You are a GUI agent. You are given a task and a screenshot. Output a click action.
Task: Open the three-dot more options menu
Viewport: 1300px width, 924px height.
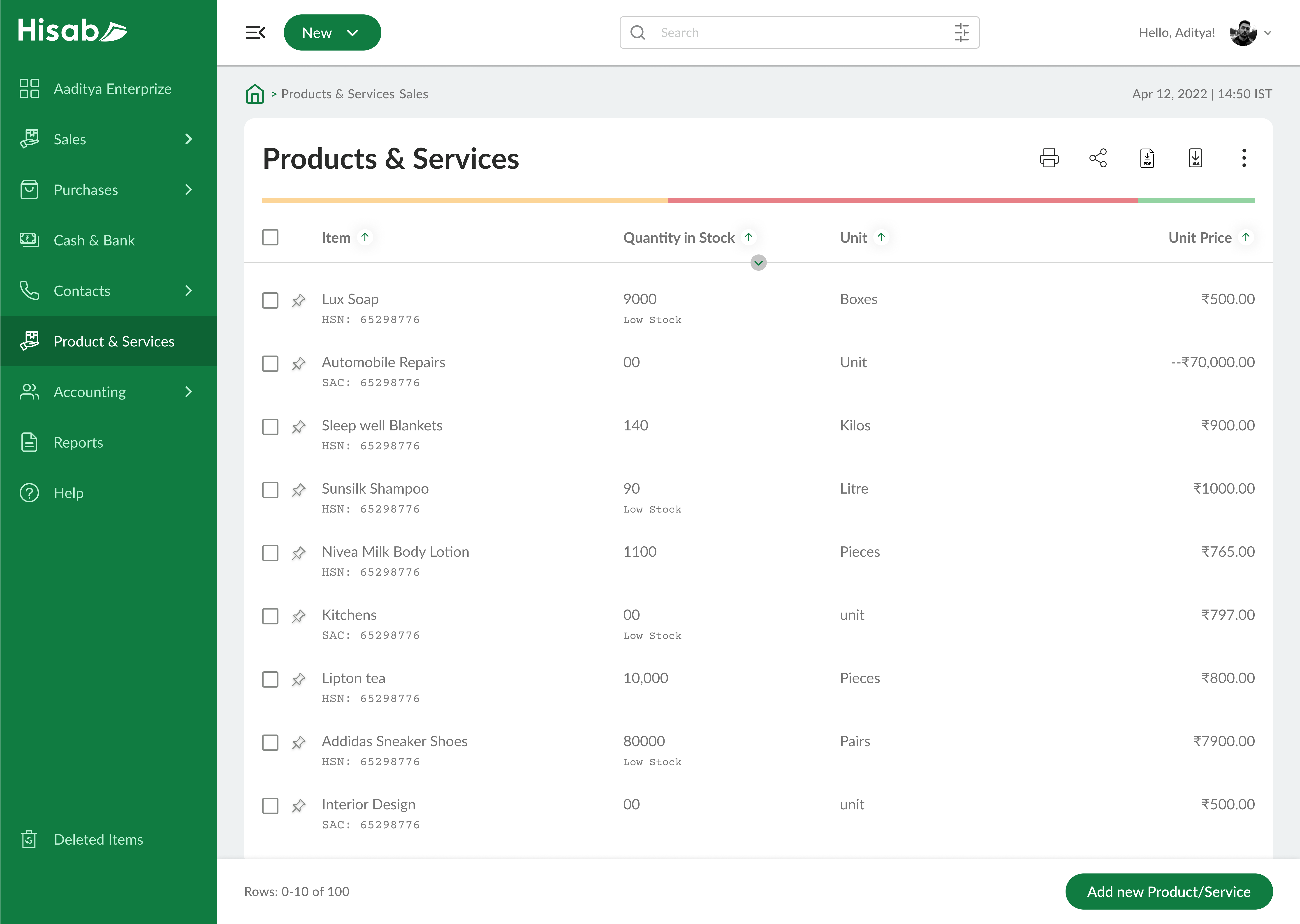[x=1244, y=158]
